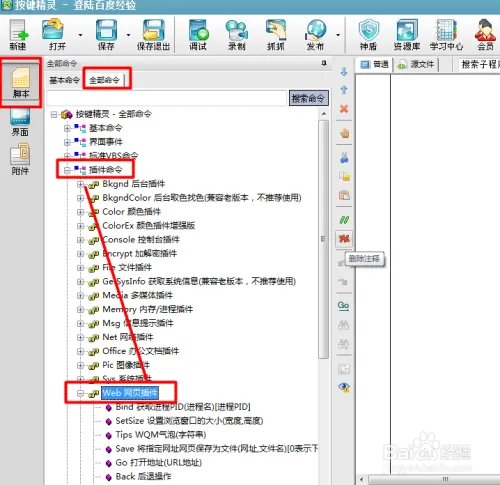500x485 pixels.
Task: Select the Msg 信息提示插件 item
Action: [x=138, y=323]
